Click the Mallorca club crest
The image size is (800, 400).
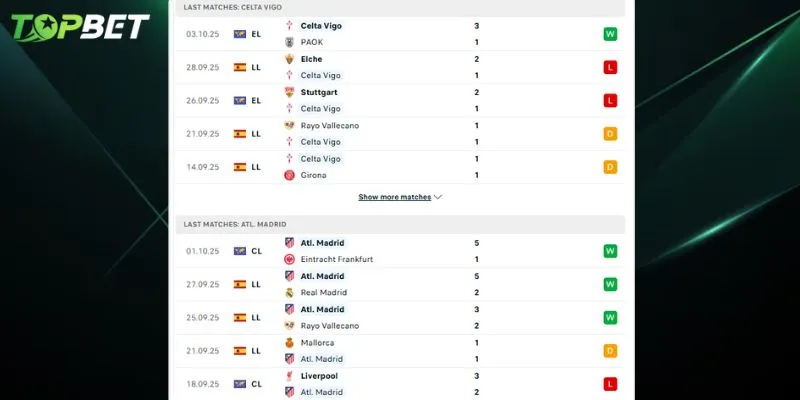tap(289, 342)
